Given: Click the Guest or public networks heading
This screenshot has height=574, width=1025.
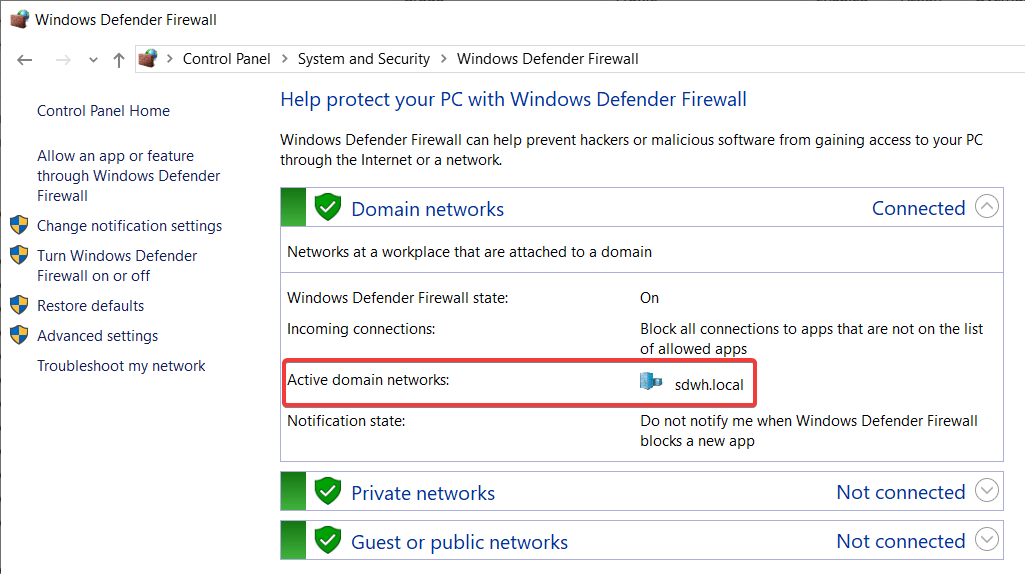Looking at the screenshot, I should pos(459,542).
